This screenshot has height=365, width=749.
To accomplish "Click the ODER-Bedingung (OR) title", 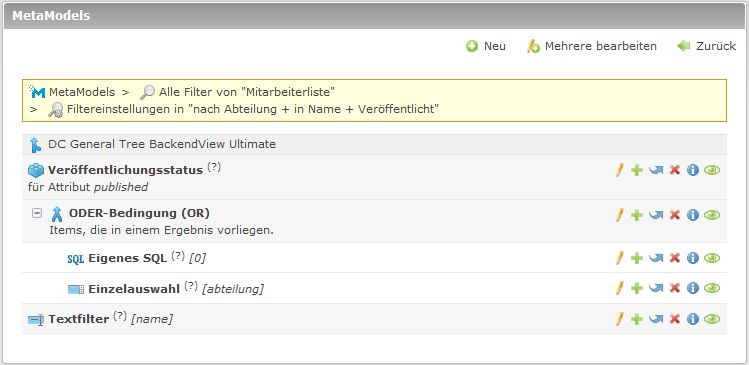I will point(139,213).
